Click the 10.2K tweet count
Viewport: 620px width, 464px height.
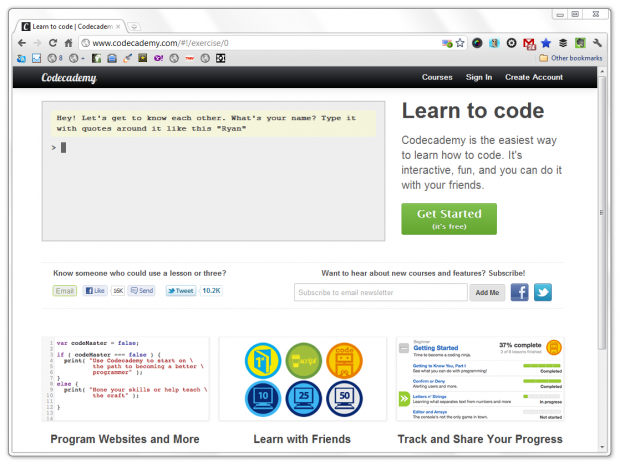tap(211, 291)
